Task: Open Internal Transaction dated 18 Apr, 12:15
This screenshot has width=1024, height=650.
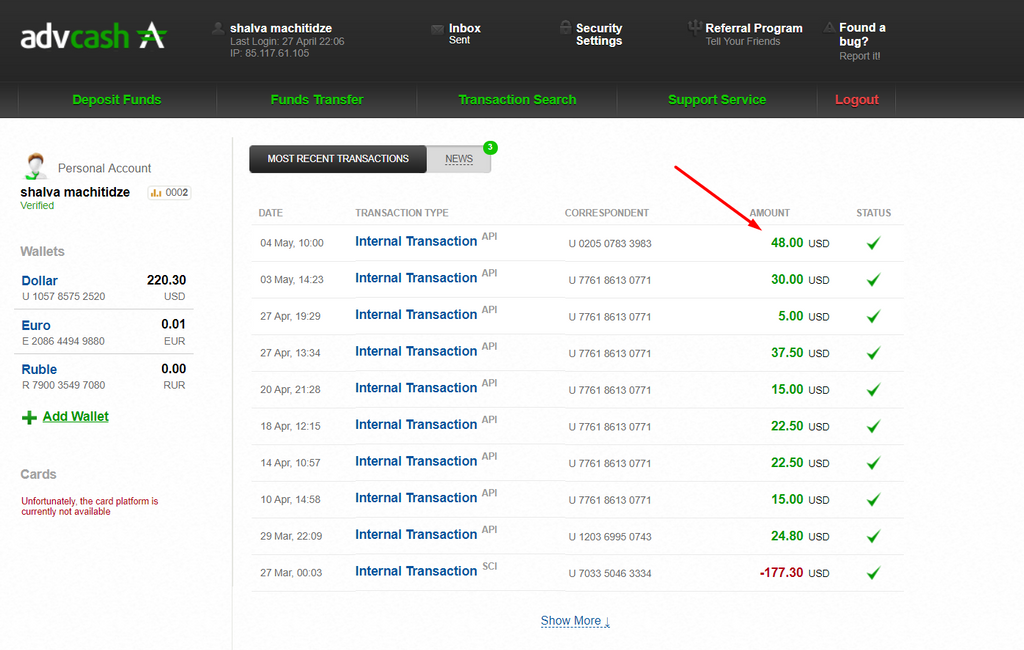Action: click(x=416, y=425)
